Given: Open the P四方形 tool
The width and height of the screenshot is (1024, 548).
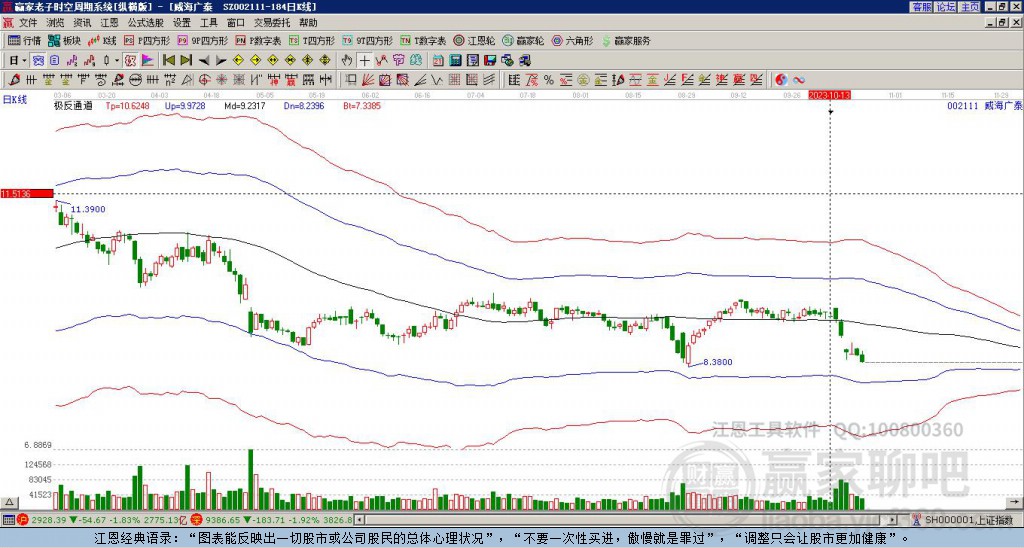Looking at the screenshot, I should [147, 40].
